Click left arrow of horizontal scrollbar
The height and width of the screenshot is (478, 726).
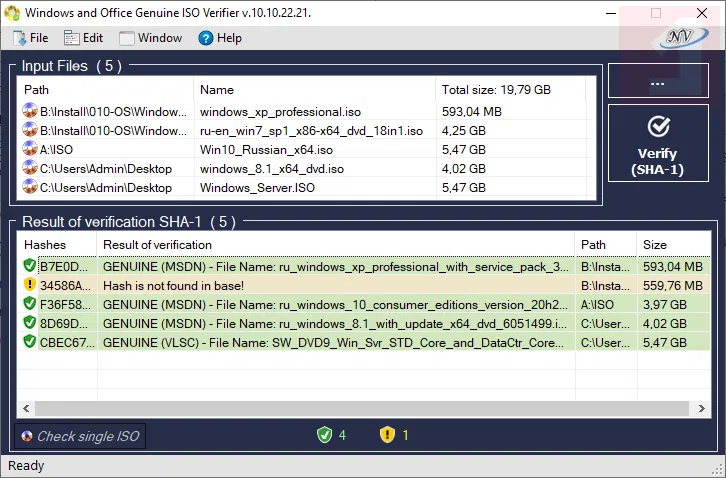(26, 409)
